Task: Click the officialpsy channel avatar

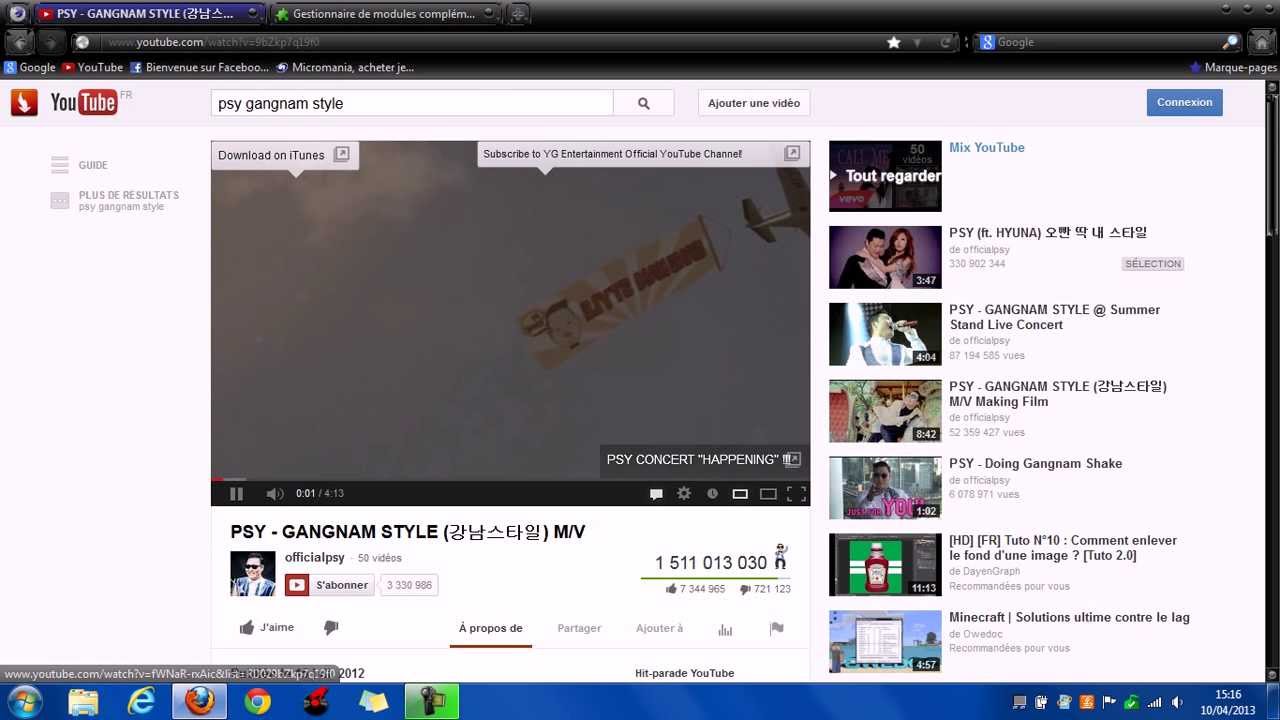Action: [253, 573]
